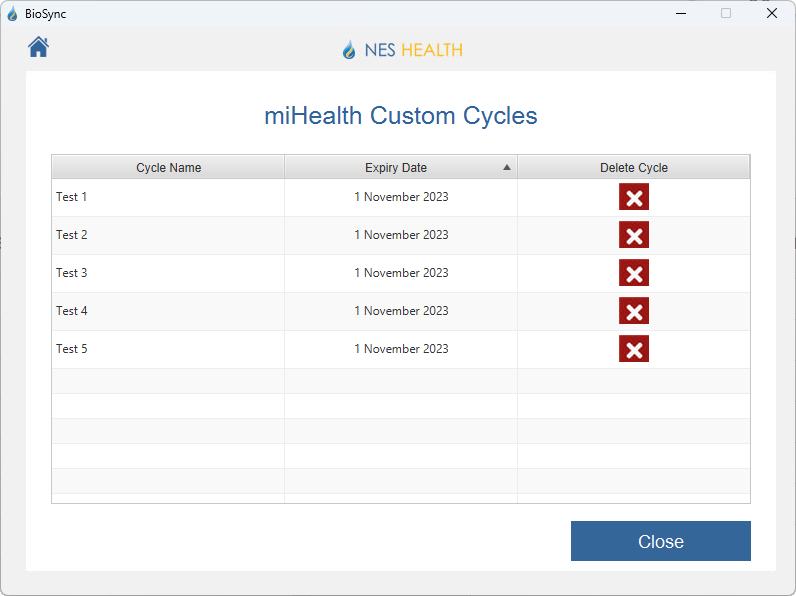Click the expiry date for Test 2
The height and width of the screenshot is (596, 796).
point(401,235)
